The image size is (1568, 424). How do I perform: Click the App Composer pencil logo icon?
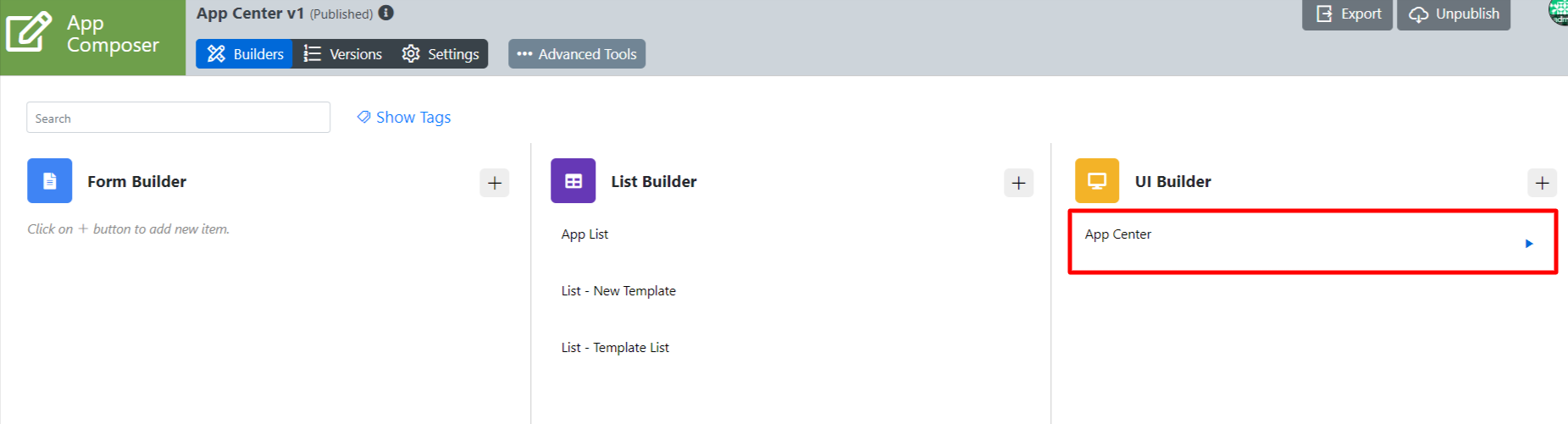tap(29, 32)
